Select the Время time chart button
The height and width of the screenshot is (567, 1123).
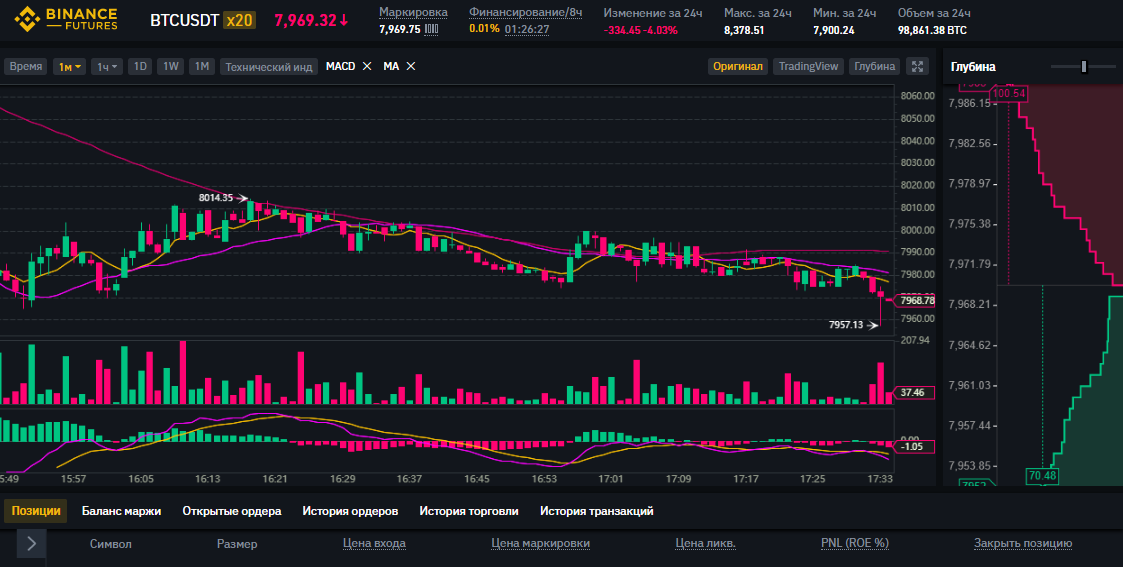click(x=26, y=67)
